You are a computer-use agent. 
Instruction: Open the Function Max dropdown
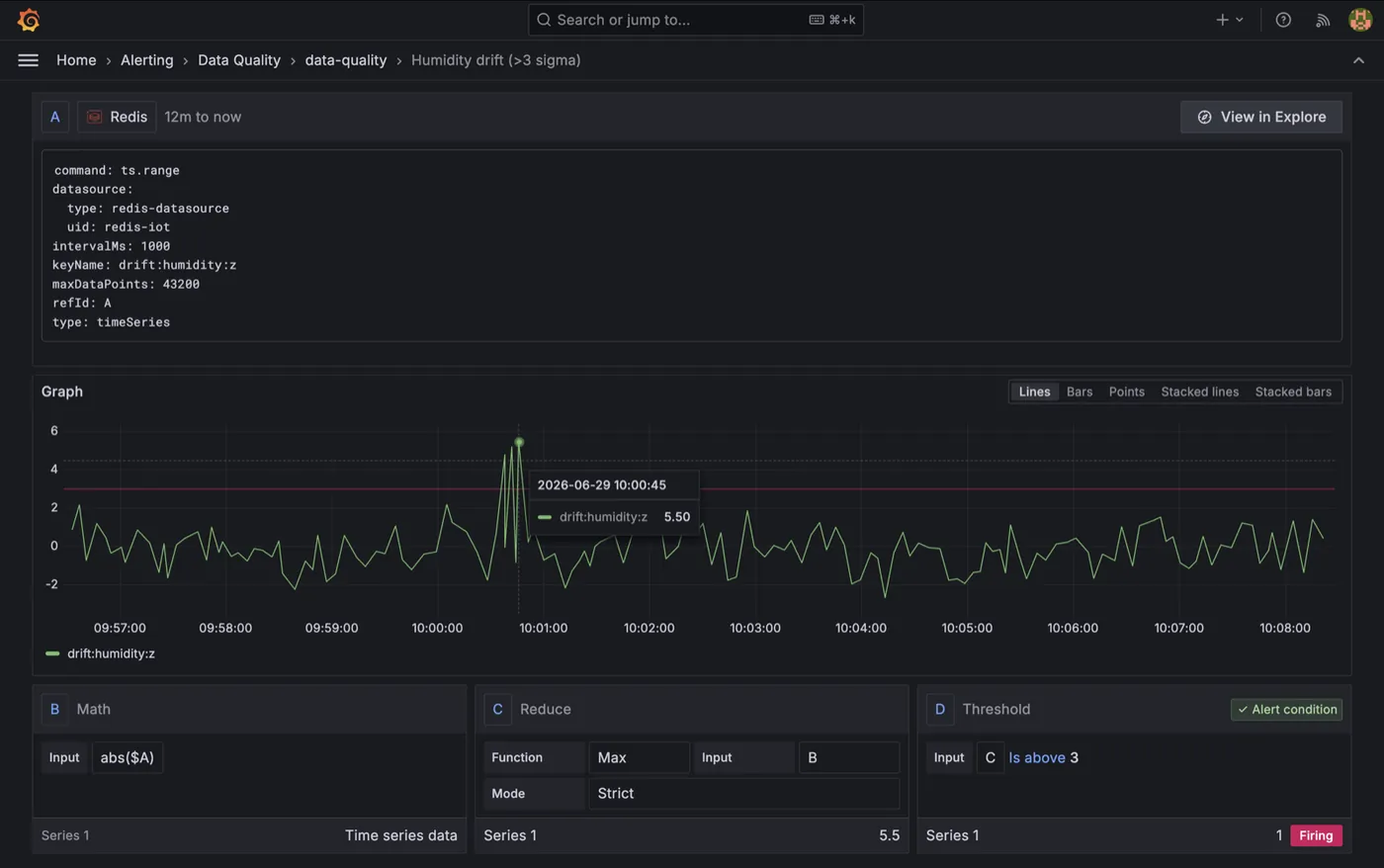640,757
